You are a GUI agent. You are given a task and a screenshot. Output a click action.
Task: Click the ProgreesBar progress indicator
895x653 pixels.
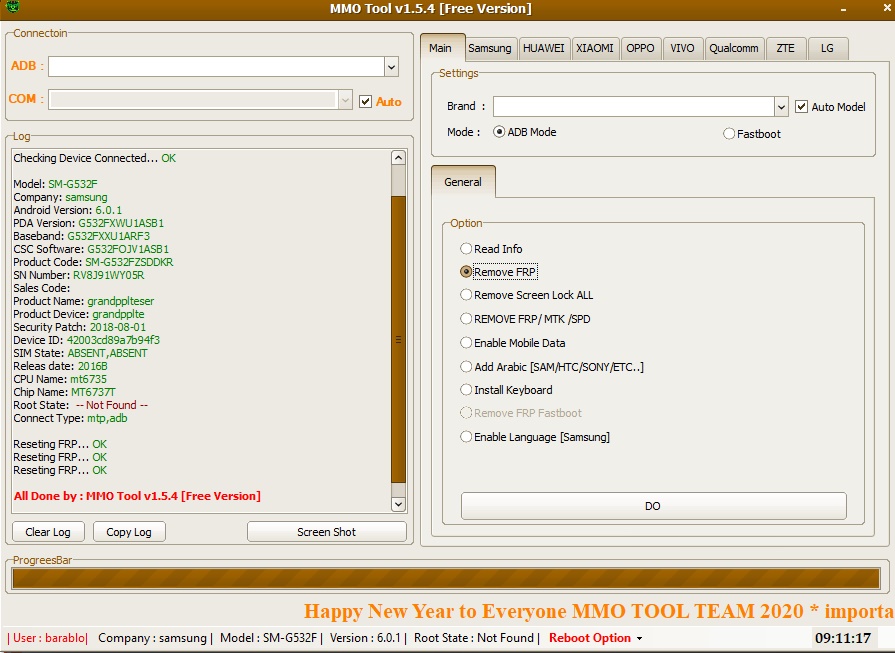tap(446, 578)
